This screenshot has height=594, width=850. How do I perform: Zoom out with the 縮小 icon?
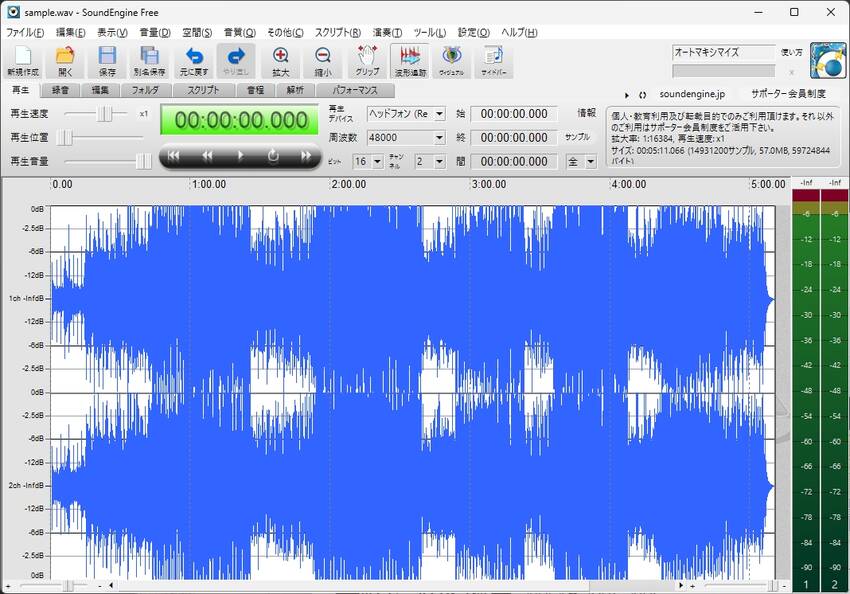pos(323,61)
